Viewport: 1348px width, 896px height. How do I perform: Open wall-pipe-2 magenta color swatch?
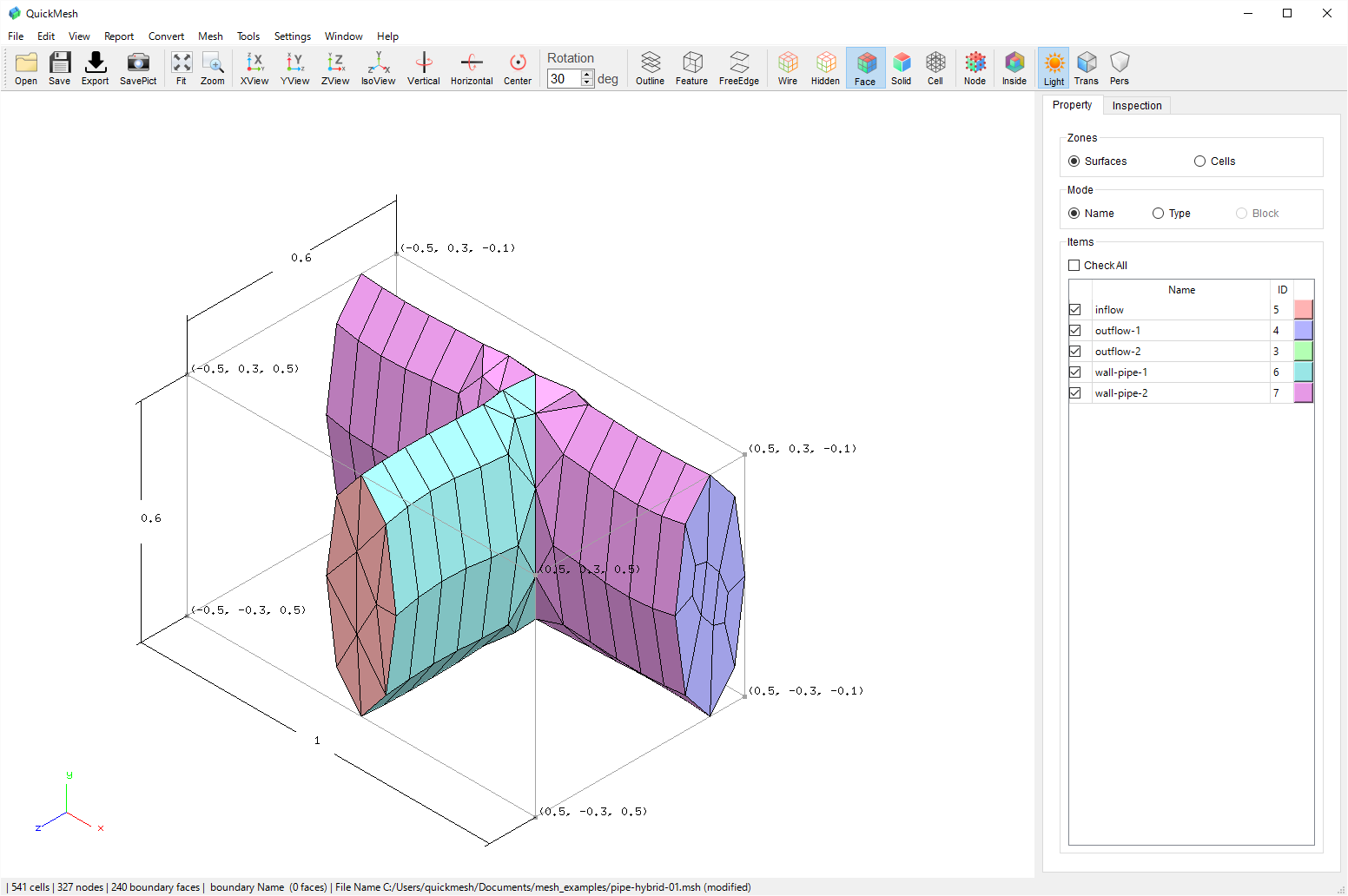coord(1303,393)
